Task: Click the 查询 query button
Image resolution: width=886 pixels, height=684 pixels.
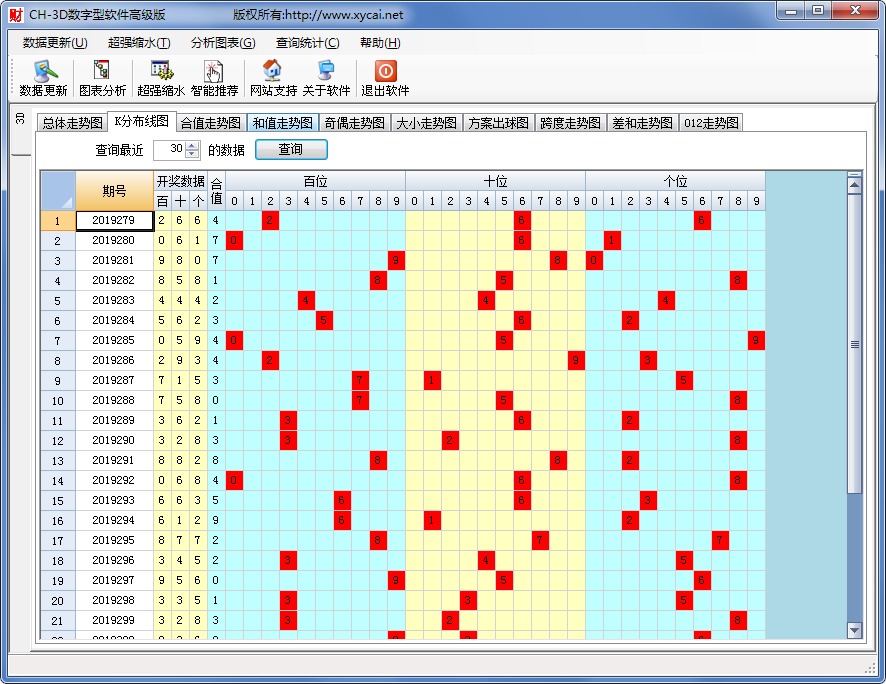Action: coord(291,149)
